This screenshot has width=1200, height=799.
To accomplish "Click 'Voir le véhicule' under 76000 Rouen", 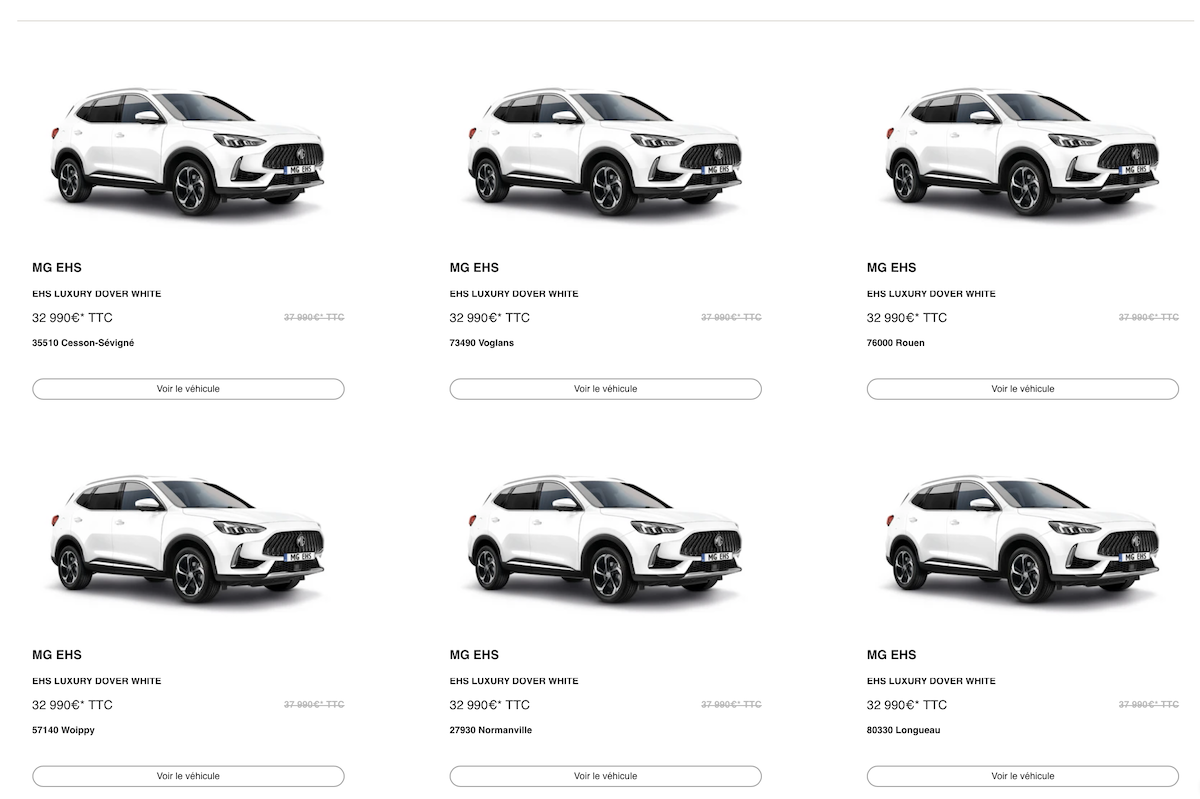I will point(1022,389).
